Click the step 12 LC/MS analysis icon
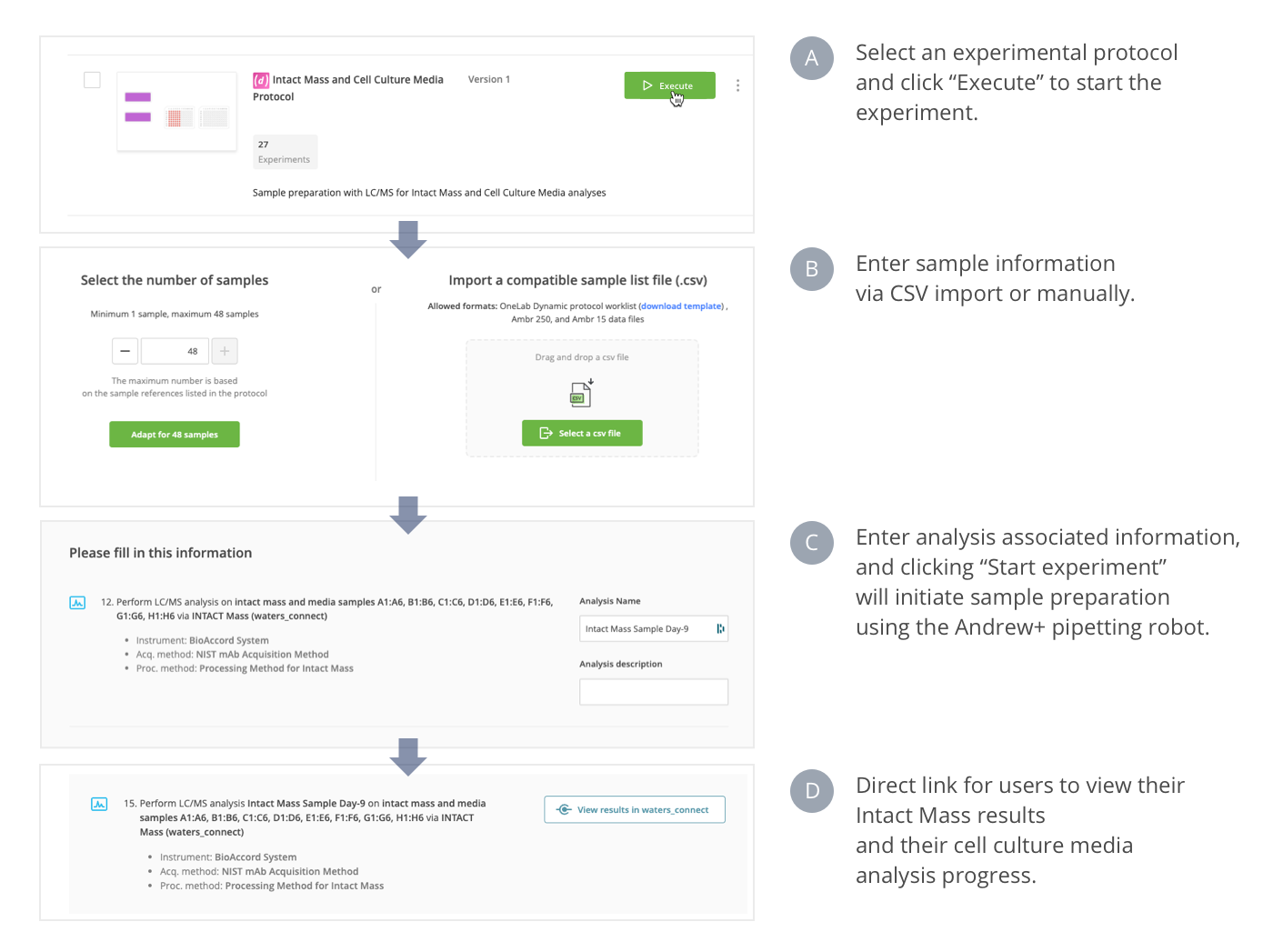This screenshot has width=1273, height=952. pos(77,603)
